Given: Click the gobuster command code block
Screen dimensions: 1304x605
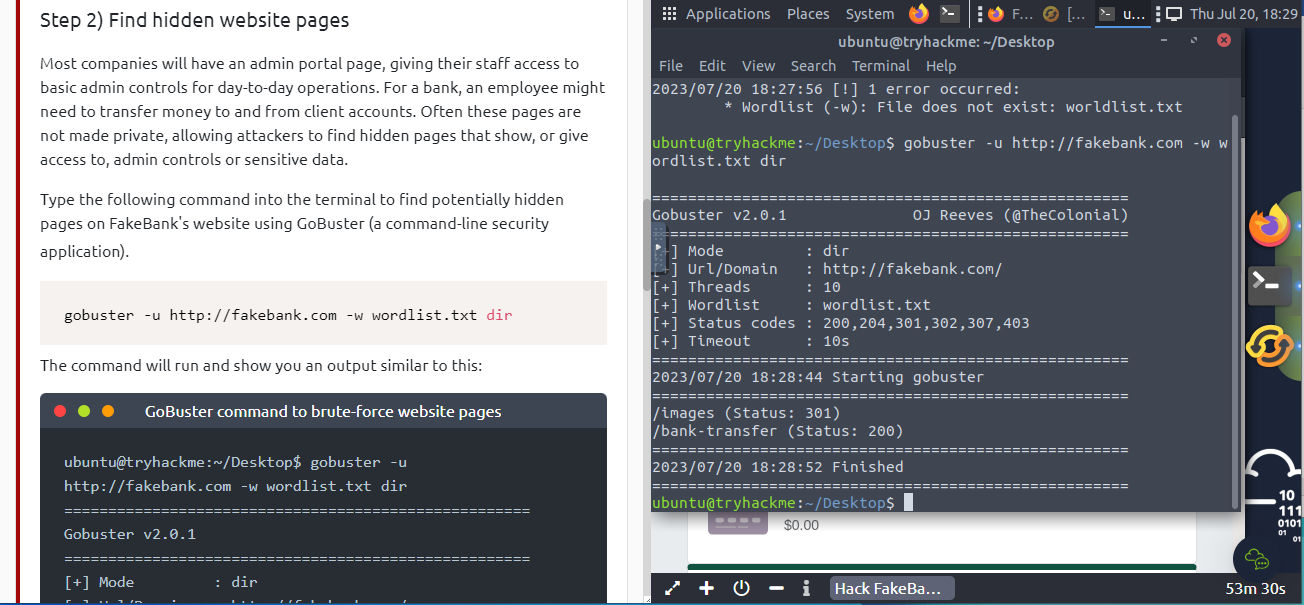Looking at the screenshot, I should click(323, 314).
